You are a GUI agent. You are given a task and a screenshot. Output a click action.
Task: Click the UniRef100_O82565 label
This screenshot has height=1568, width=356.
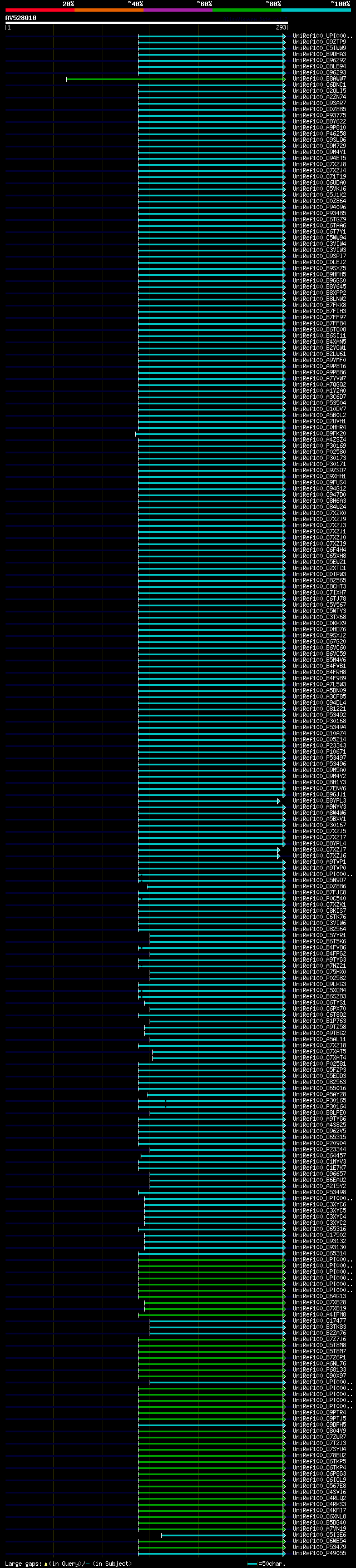[319, 581]
